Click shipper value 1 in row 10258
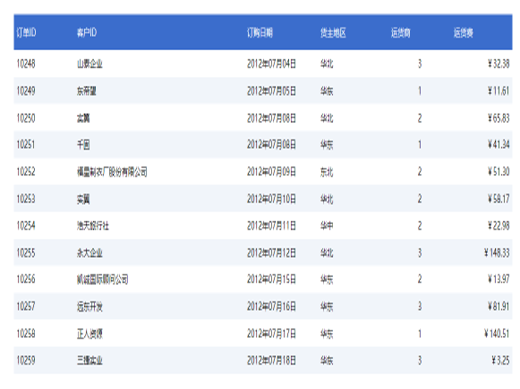The image size is (520, 389). click(x=420, y=333)
